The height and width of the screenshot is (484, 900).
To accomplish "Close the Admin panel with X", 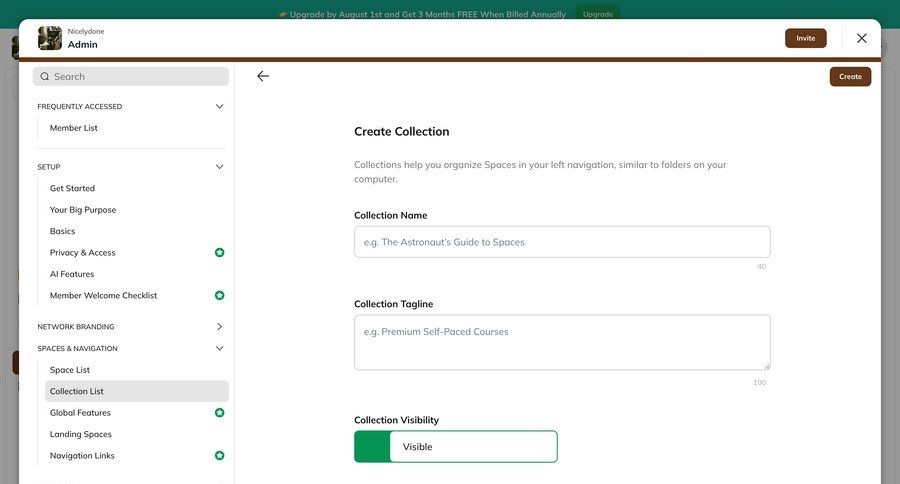I will (x=862, y=38).
